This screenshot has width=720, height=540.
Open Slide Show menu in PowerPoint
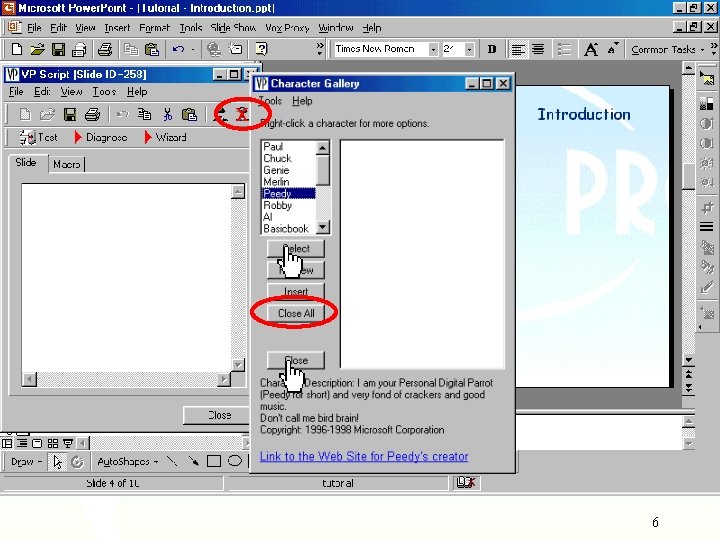[x=233, y=28]
